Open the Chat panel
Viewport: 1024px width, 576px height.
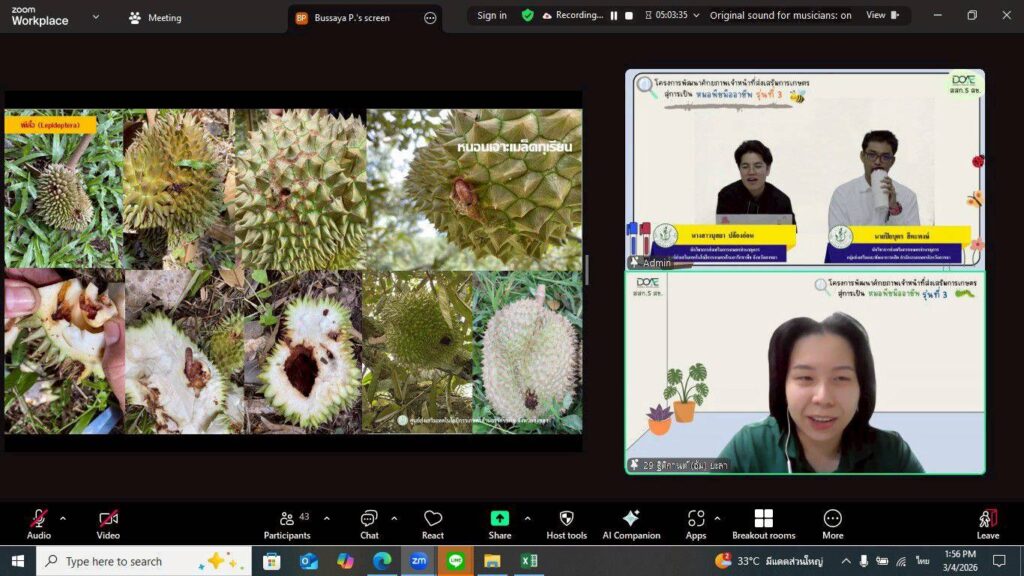coord(369,523)
